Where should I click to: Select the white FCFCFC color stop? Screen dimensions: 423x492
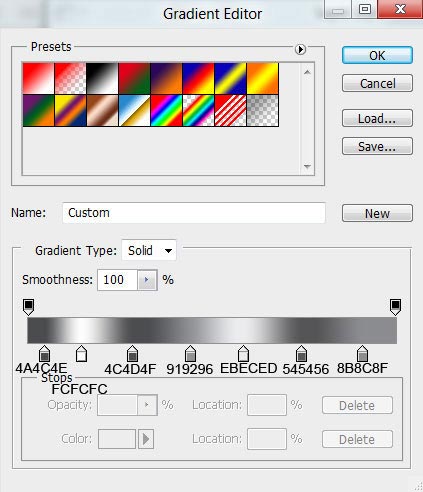[x=81, y=354]
